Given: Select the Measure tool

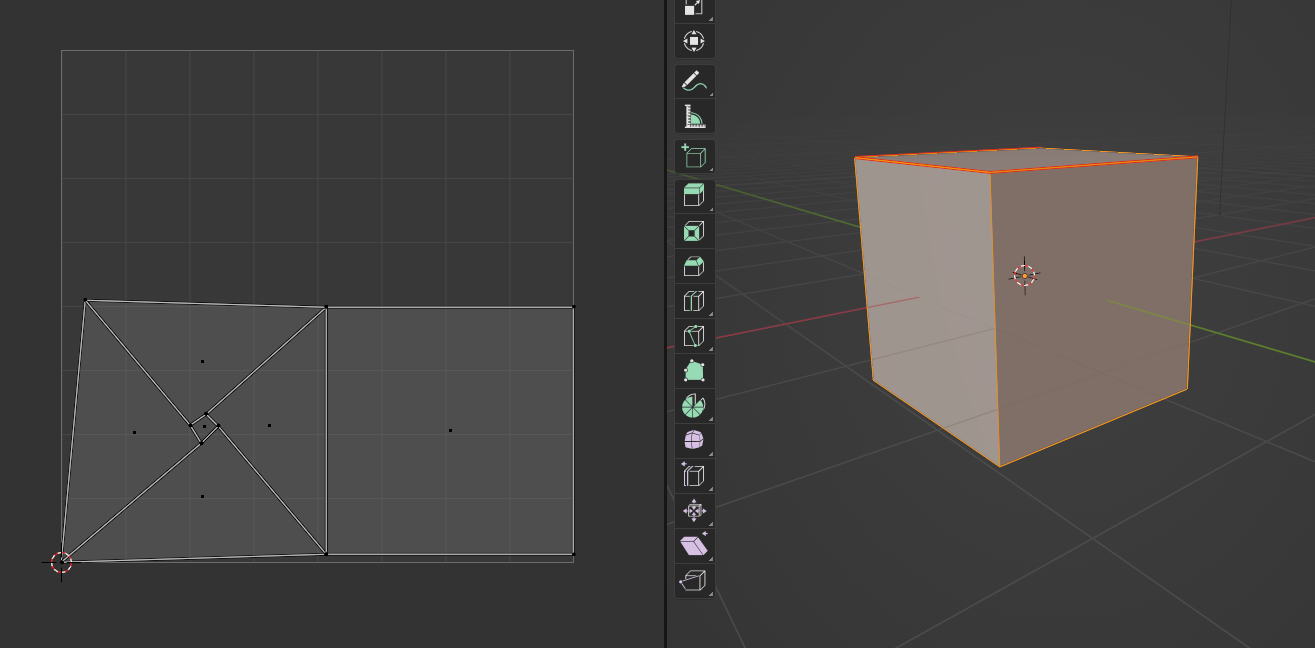Looking at the screenshot, I should pos(694,117).
